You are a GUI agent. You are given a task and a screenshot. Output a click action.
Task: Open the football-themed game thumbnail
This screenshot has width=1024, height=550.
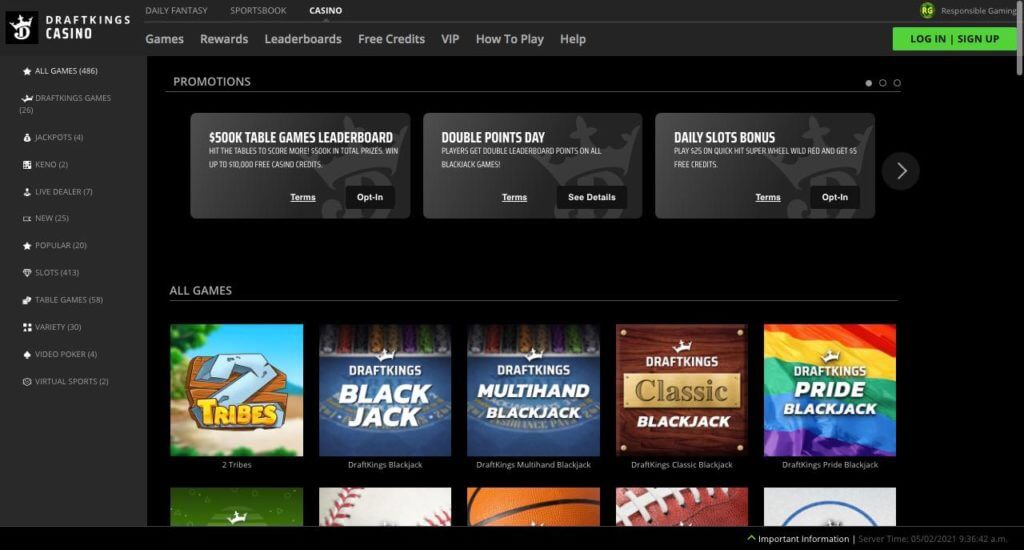click(x=682, y=506)
